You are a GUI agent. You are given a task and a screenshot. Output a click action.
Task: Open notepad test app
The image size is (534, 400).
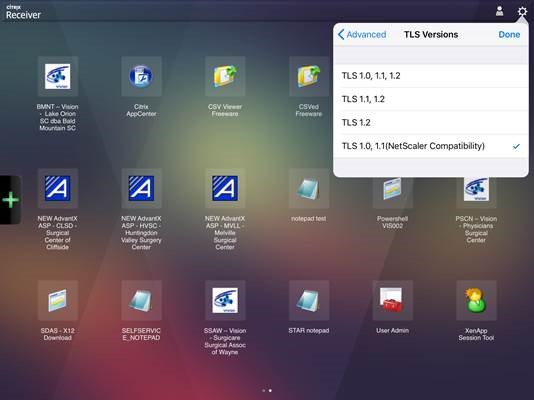(x=309, y=188)
